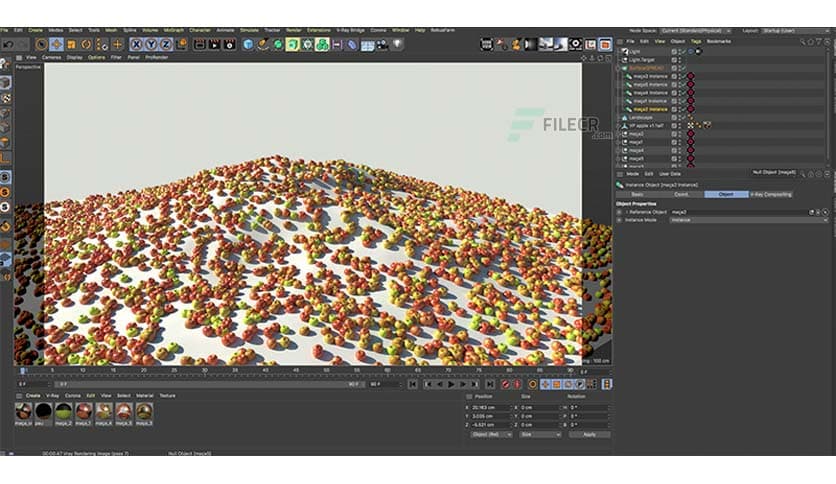Render to Picture Viewer icon

[214, 45]
